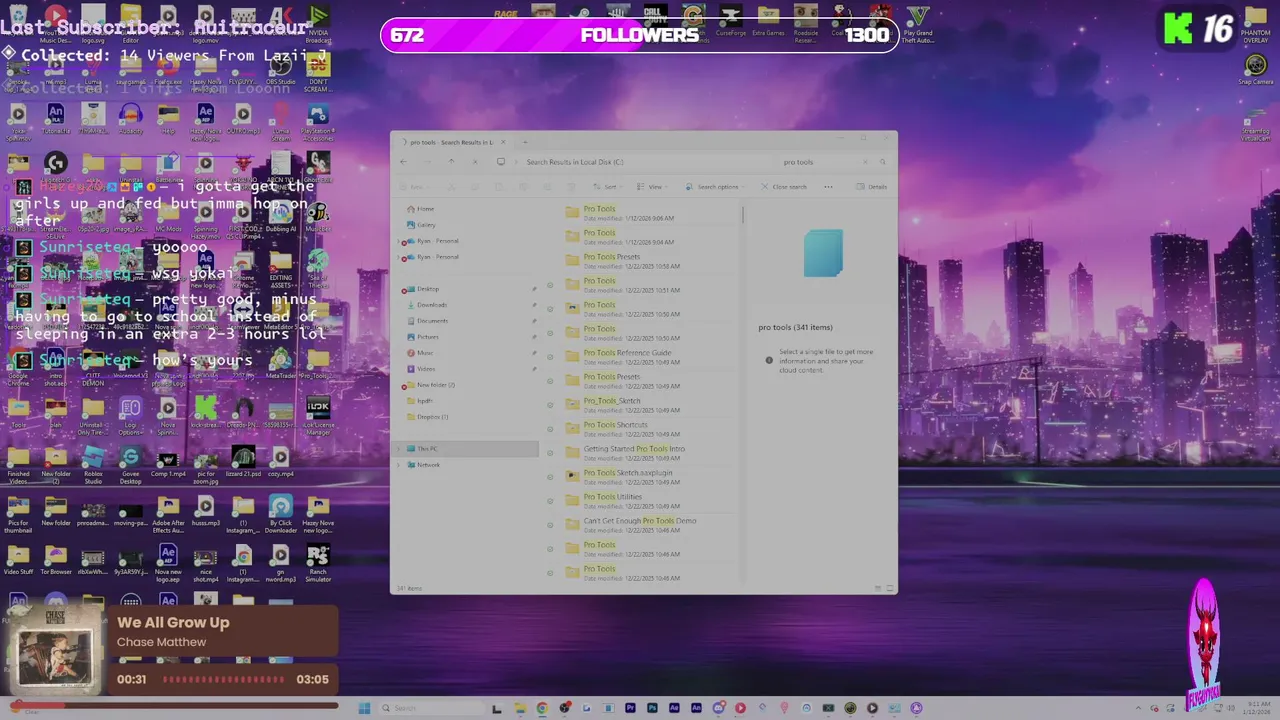The width and height of the screenshot is (1280, 720).
Task: Open the Sort dropdown in Explorer
Action: tap(607, 187)
